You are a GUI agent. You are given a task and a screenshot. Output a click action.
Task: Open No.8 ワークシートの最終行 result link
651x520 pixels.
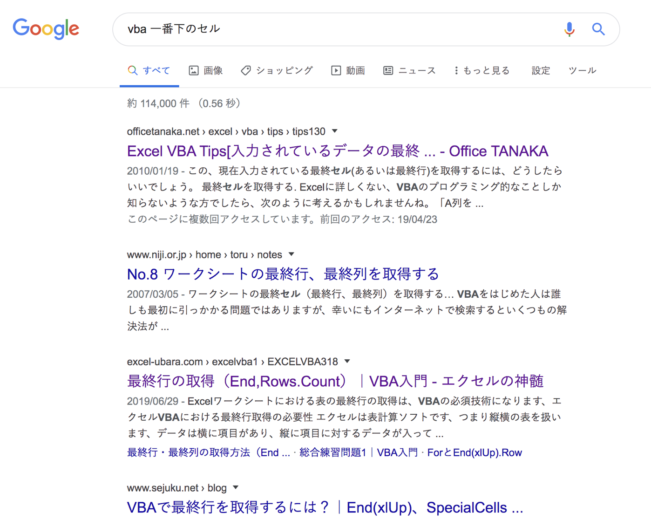[283, 274]
